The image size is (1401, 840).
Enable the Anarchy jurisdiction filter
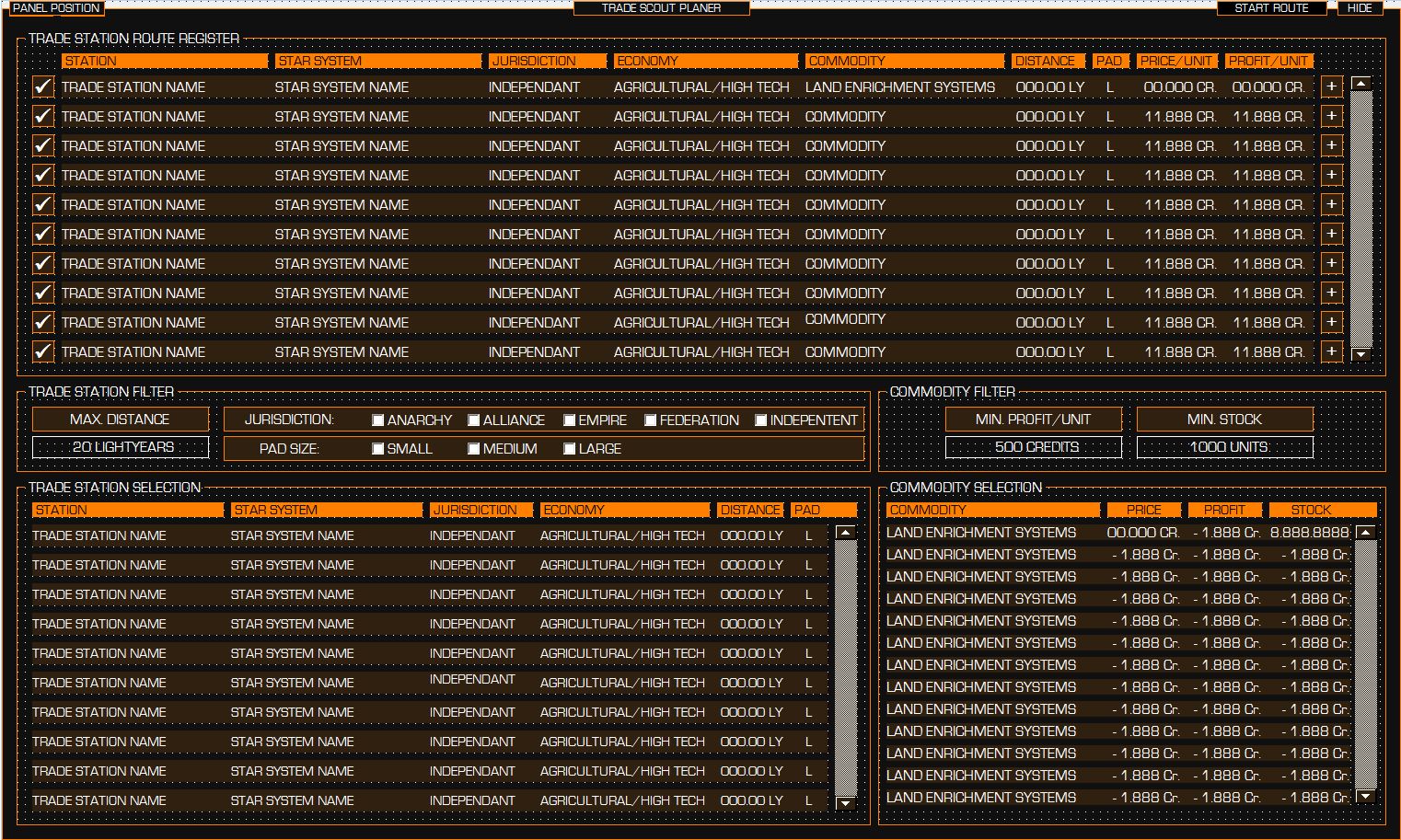pos(377,420)
